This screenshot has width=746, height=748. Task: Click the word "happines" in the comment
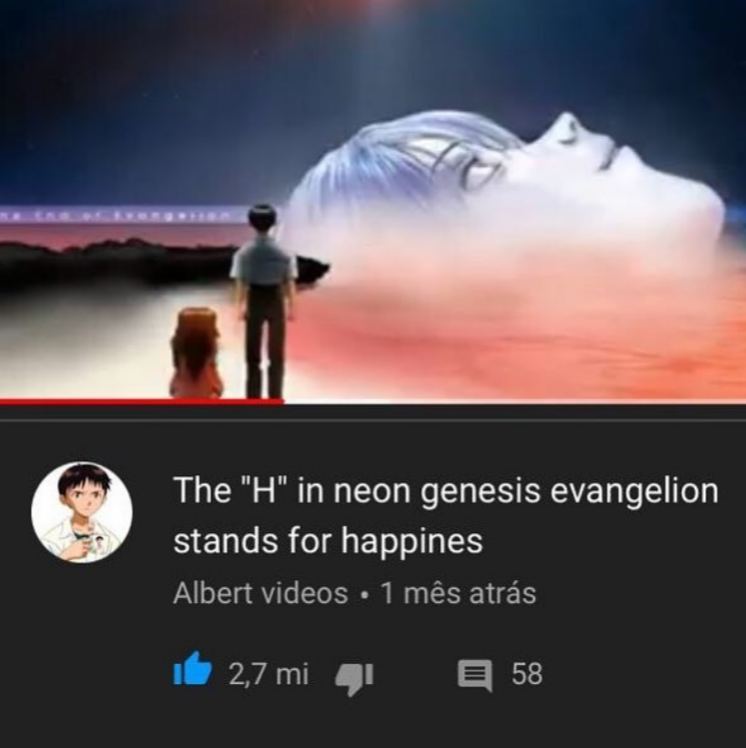pyautogui.click(x=412, y=541)
